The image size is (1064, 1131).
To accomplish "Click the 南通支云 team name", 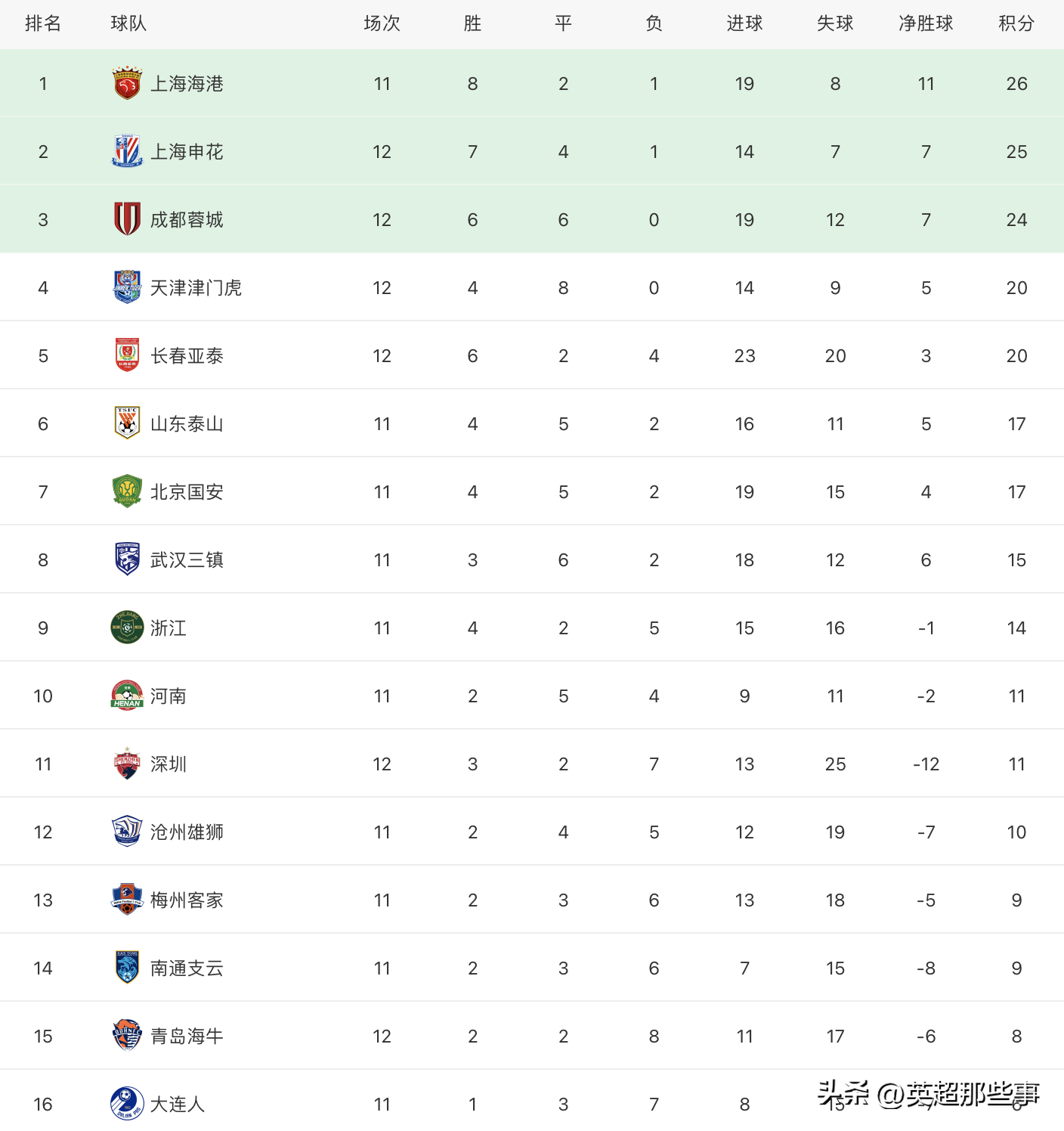I will point(187,968).
